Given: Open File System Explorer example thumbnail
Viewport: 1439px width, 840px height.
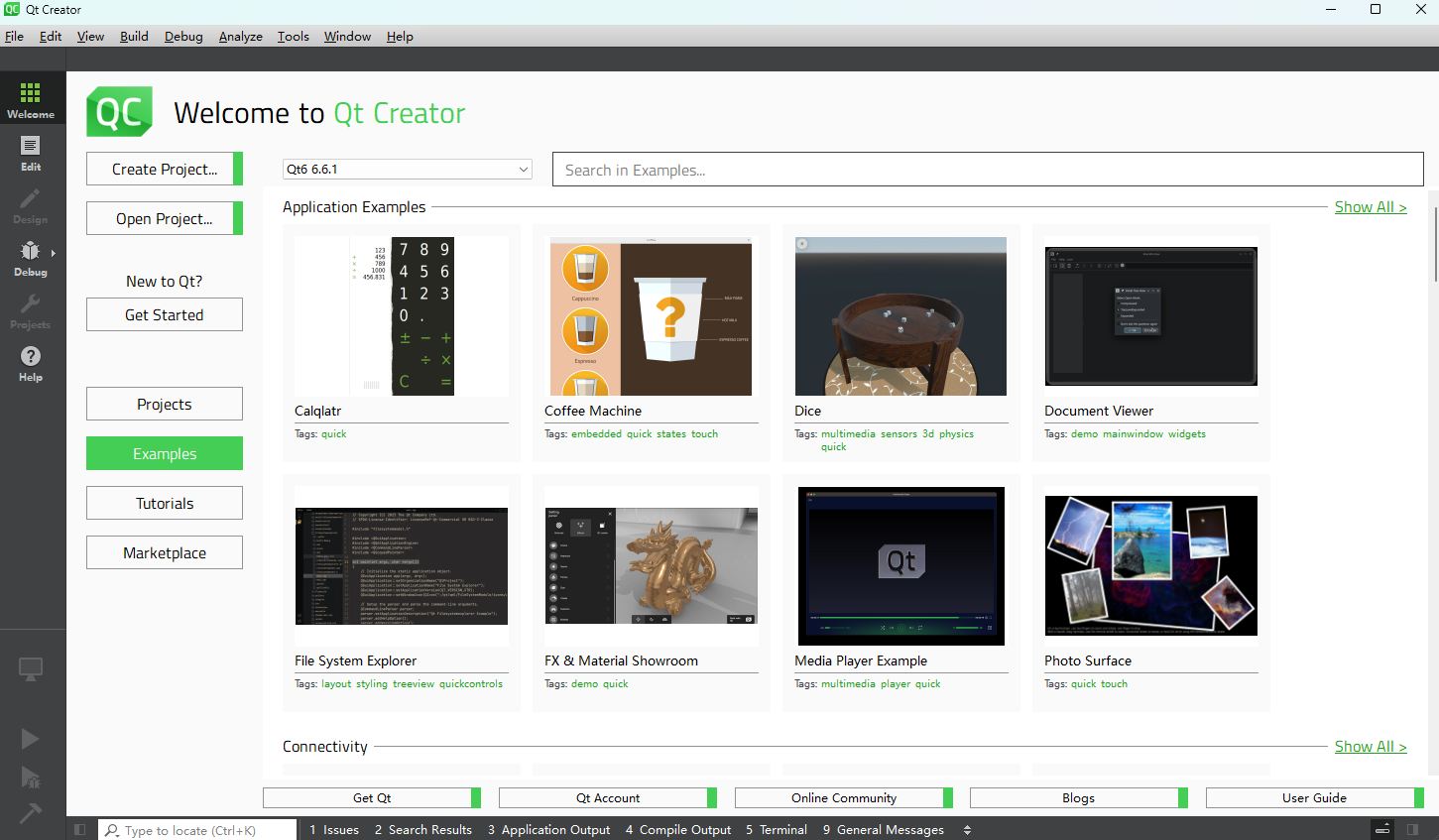Looking at the screenshot, I should (402, 566).
